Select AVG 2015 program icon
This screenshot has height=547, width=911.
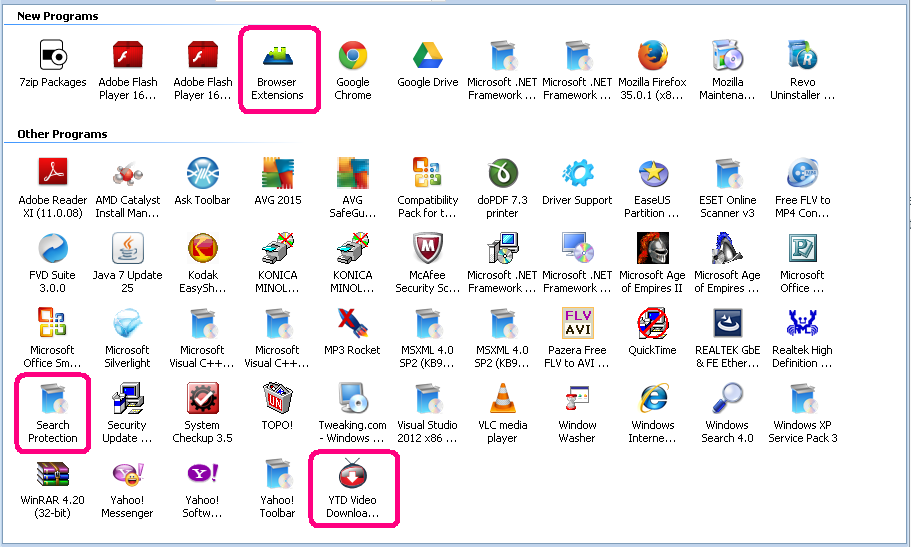point(278,173)
